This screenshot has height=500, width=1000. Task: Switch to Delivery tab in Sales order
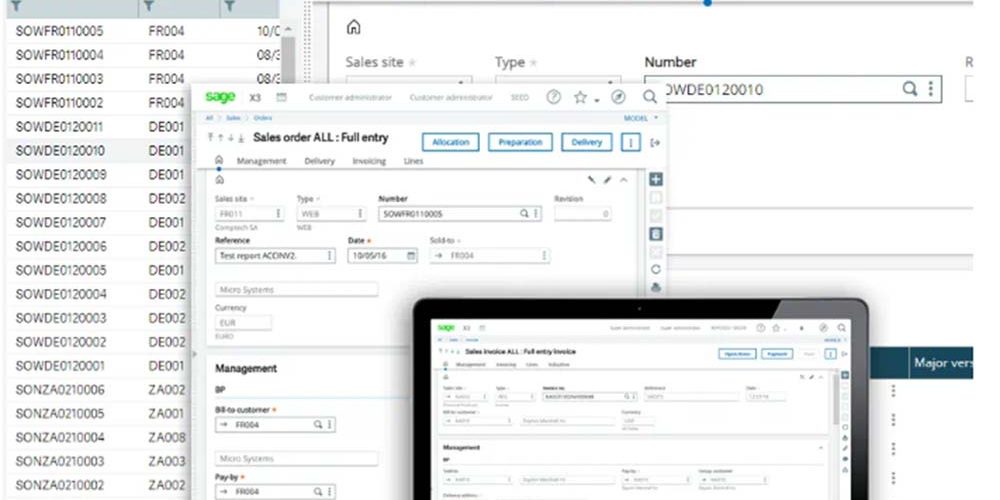click(x=320, y=161)
